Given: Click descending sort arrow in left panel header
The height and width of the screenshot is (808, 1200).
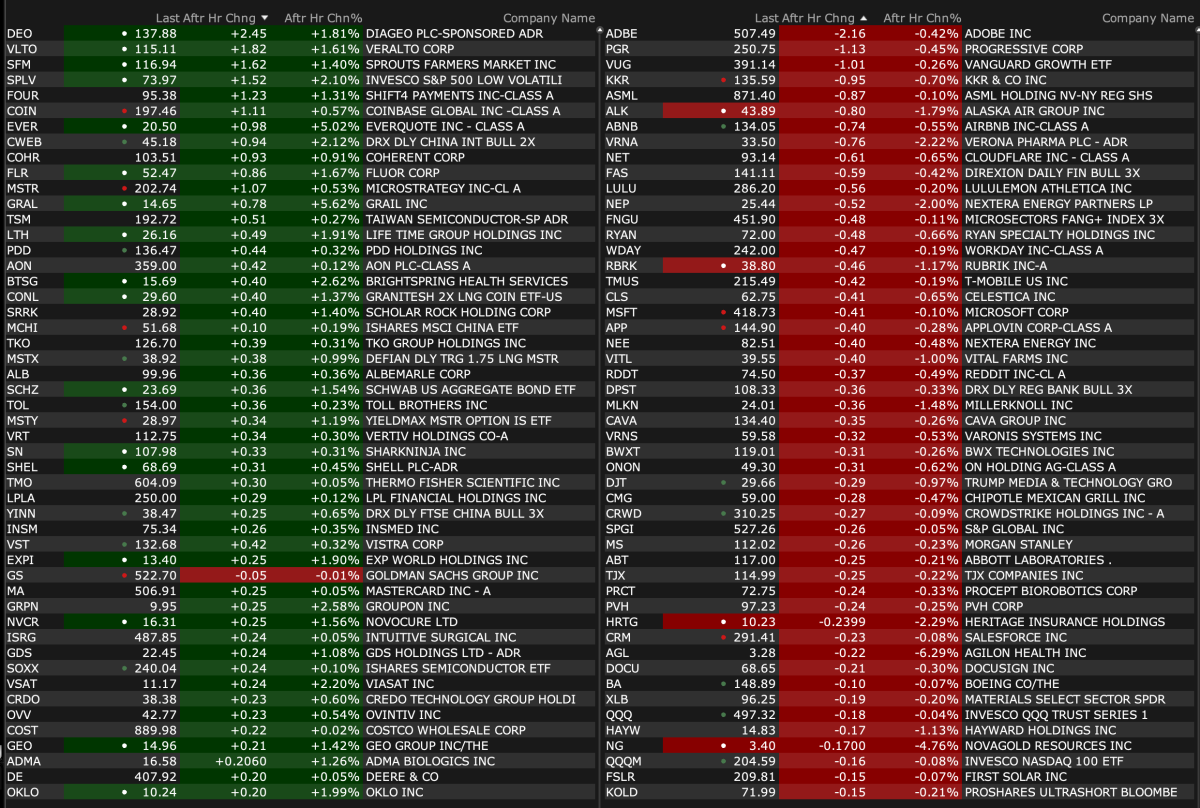Looking at the screenshot, I should (x=264, y=18).
